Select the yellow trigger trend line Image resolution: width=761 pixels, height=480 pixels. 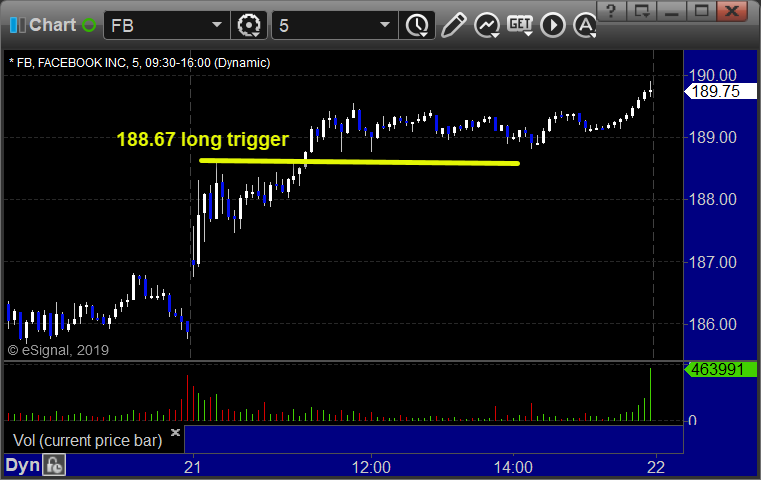pyautogui.click(x=359, y=162)
